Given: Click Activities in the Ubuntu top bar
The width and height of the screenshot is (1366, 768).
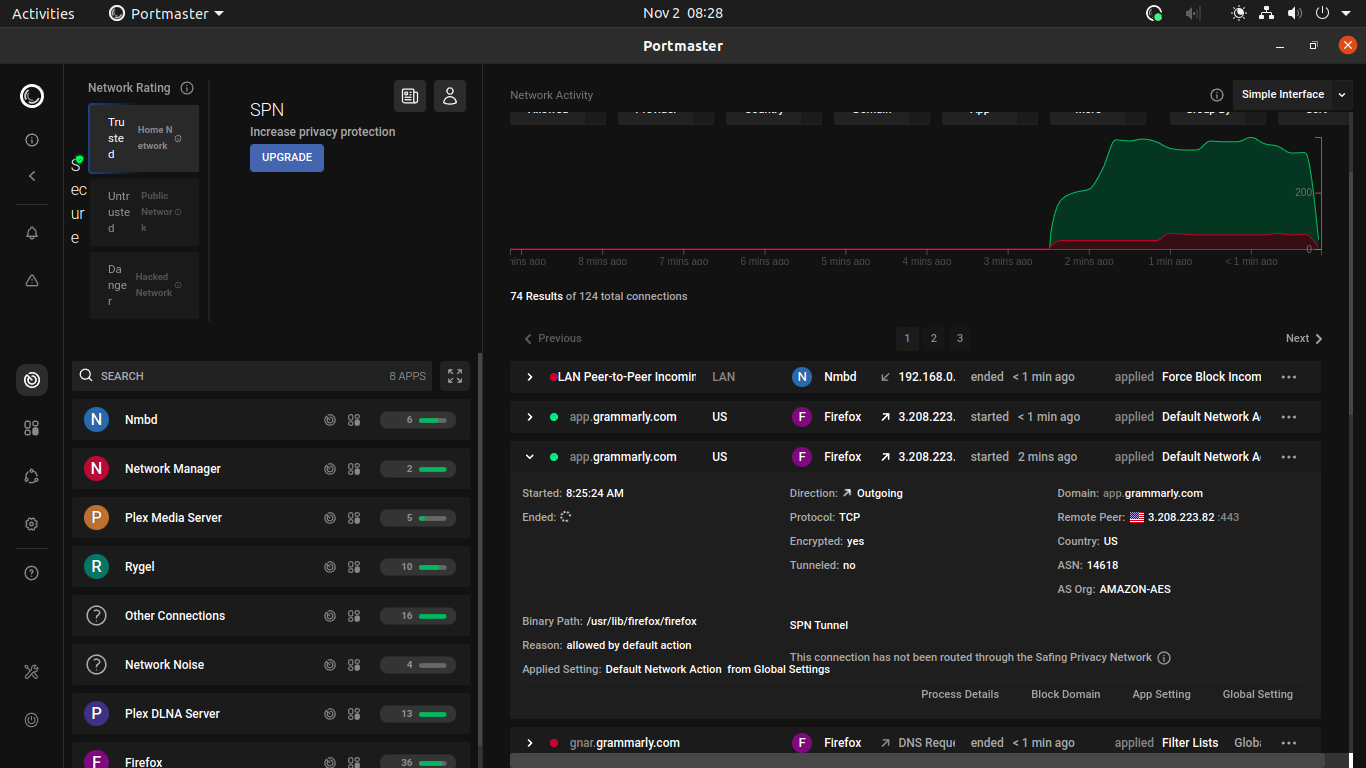Looking at the screenshot, I should click(x=43, y=13).
